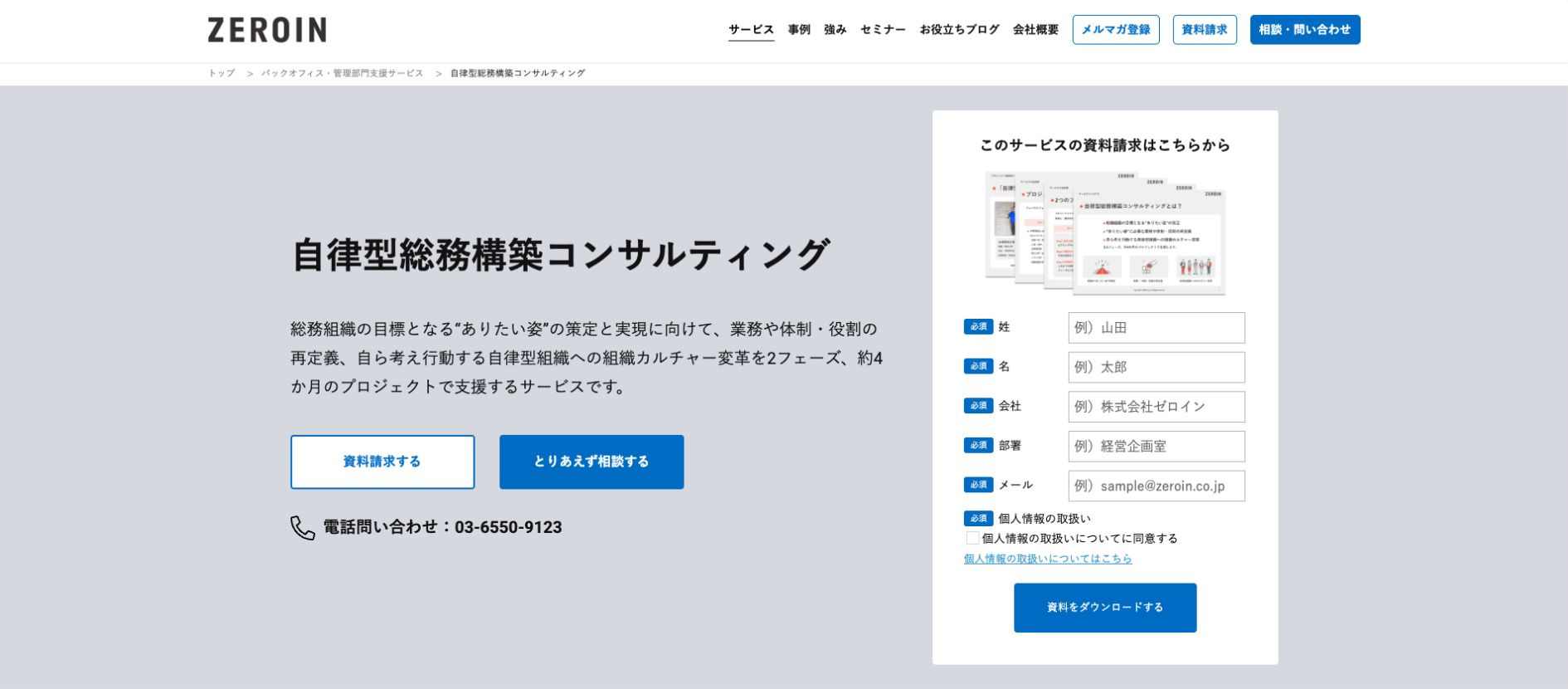The height and width of the screenshot is (689, 1568).
Task: Focus the 姓 input field
Action: point(1157,328)
